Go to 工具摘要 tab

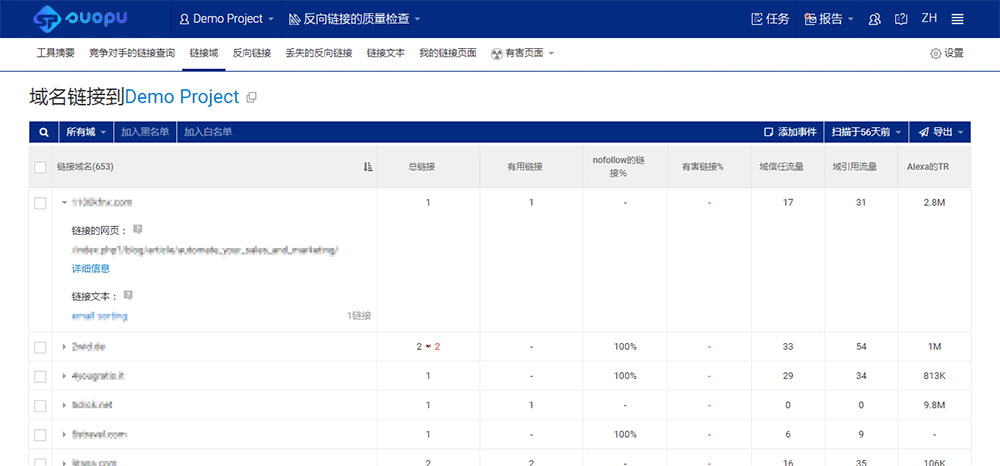[56, 54]
